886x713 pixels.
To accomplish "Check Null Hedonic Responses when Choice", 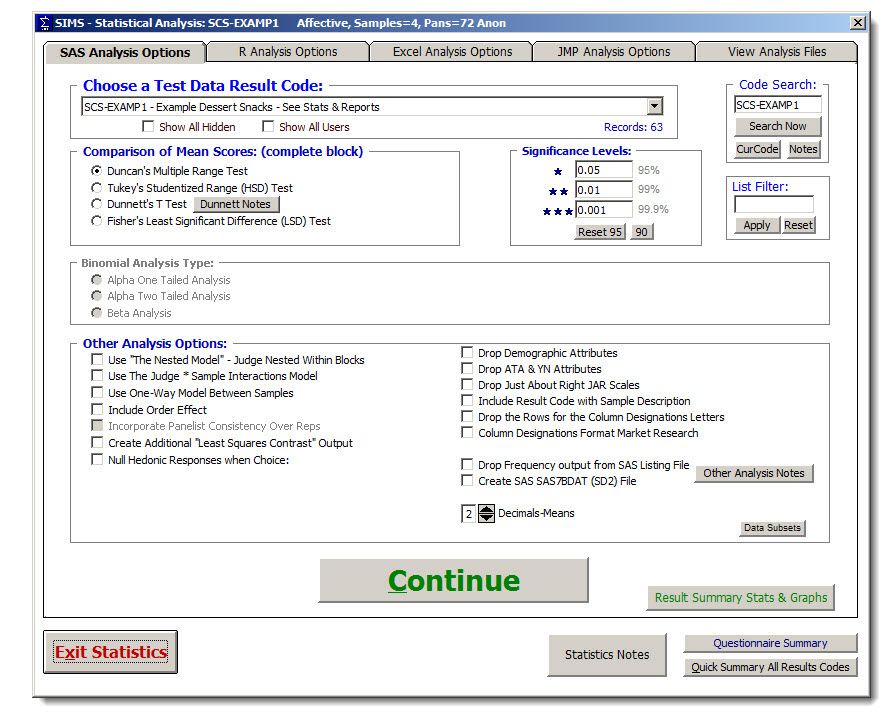I will pos(97,459).
